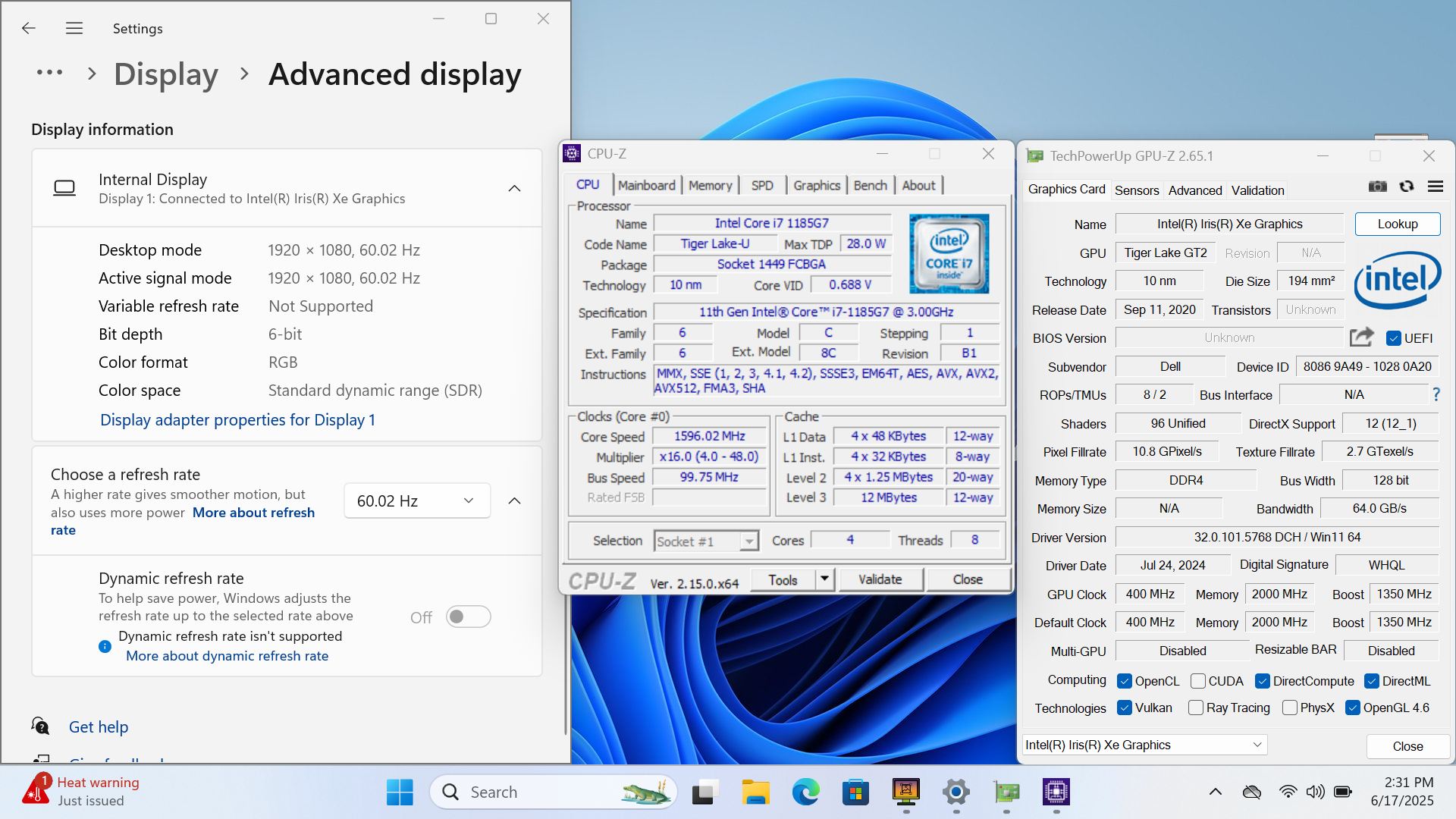Open Heat warning weather widget
Screen dimensions: 1456x819
click(x=82, y=791)
